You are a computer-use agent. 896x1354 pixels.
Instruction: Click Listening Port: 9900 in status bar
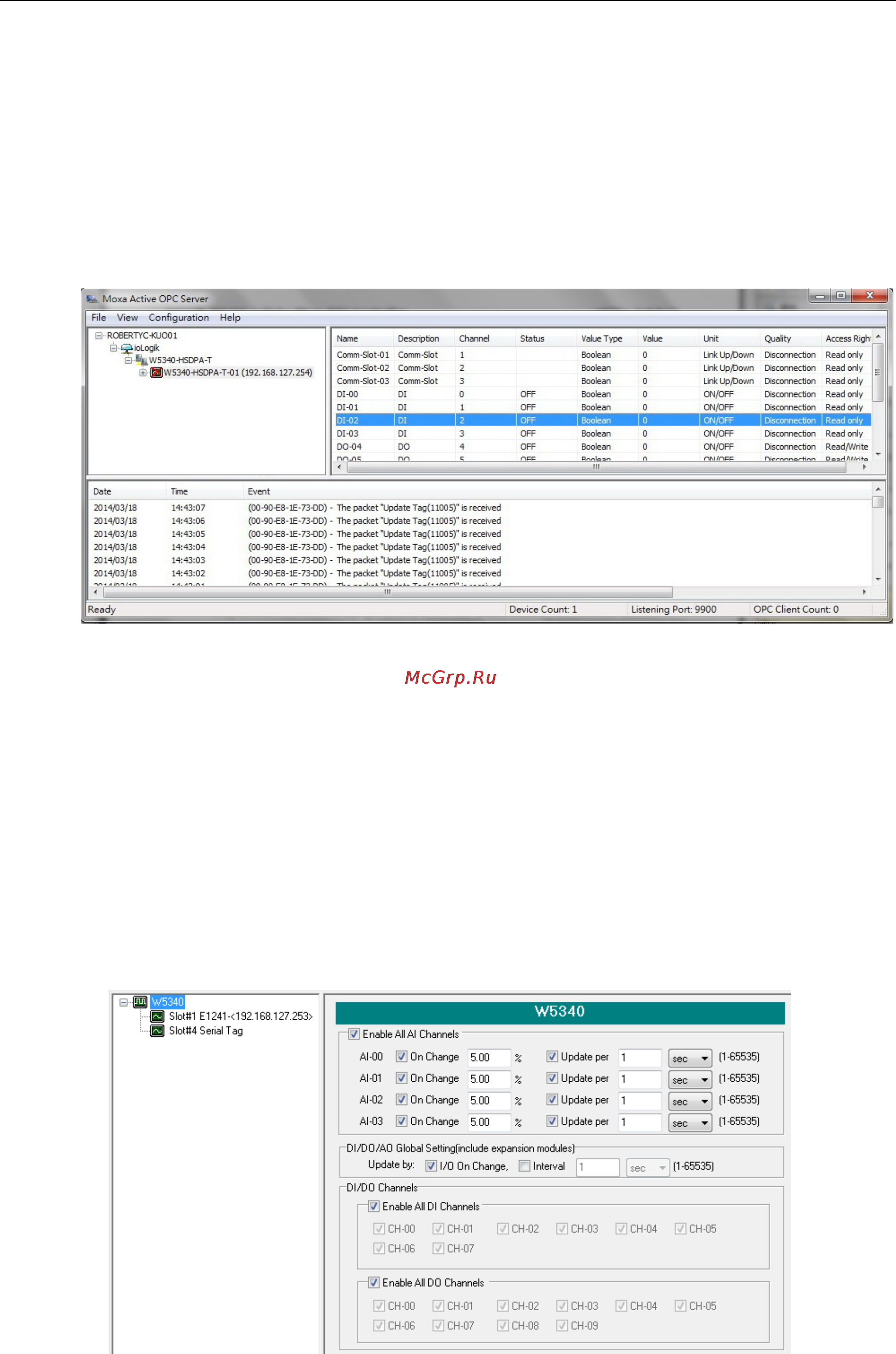tap(674, 609)
